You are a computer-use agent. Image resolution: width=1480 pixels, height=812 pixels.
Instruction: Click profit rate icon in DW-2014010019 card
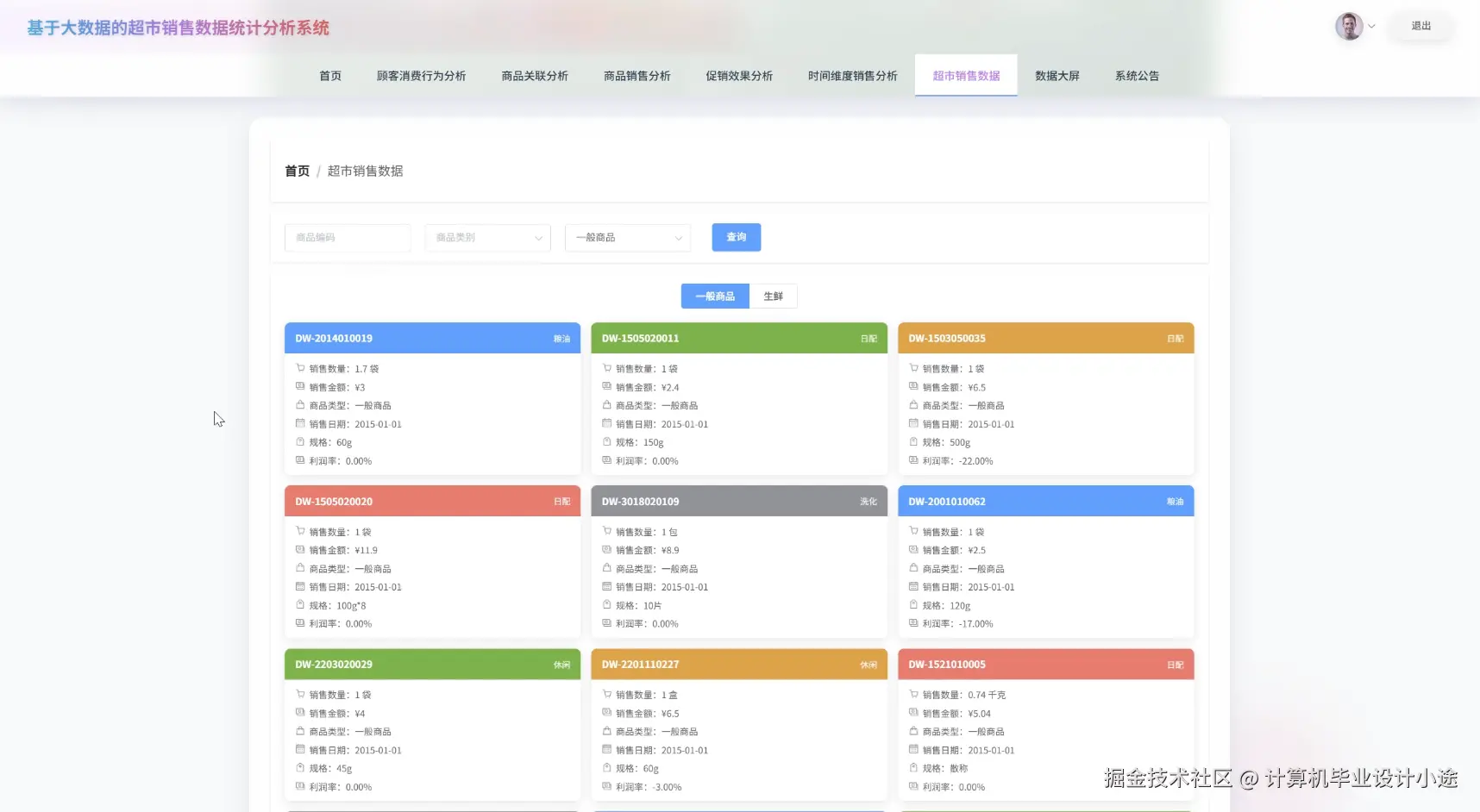[x=300, y=460]
